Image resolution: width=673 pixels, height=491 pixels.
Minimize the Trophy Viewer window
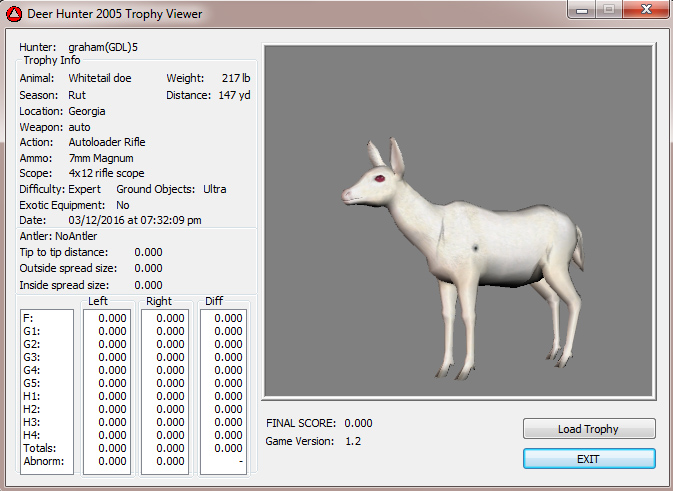[x=580, y=12]
